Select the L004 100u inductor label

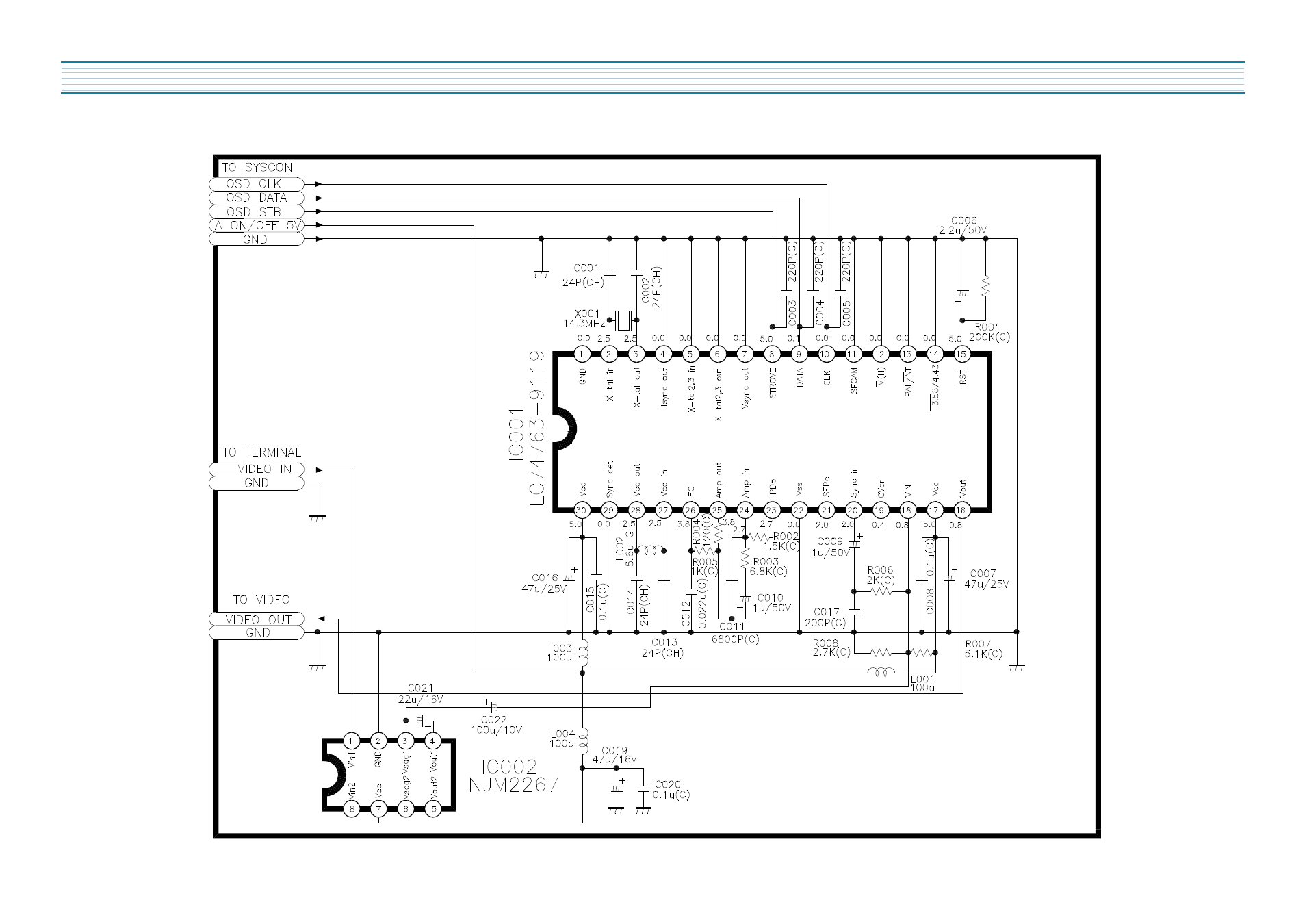(x=562, y=739)
